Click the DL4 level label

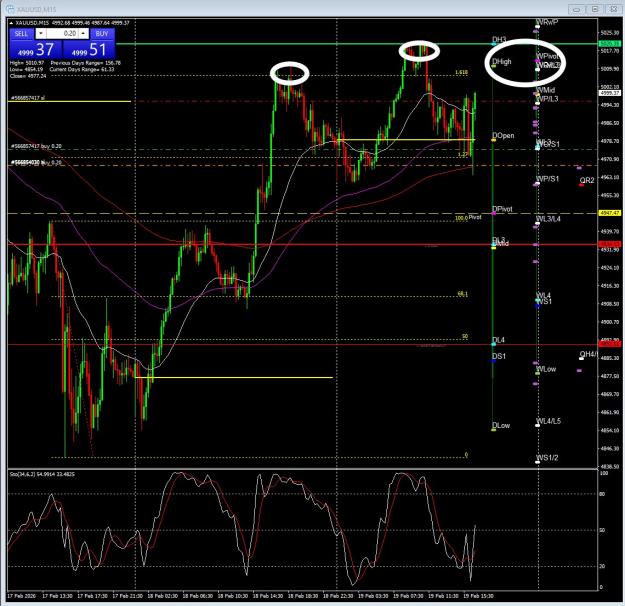pyautogui.click(x=498, y=340)
